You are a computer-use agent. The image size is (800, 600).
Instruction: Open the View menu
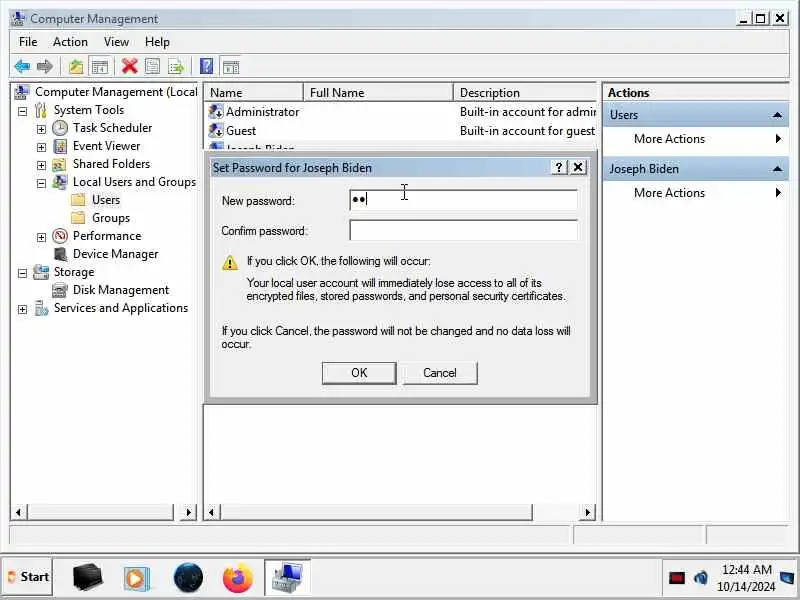(116, 42)
